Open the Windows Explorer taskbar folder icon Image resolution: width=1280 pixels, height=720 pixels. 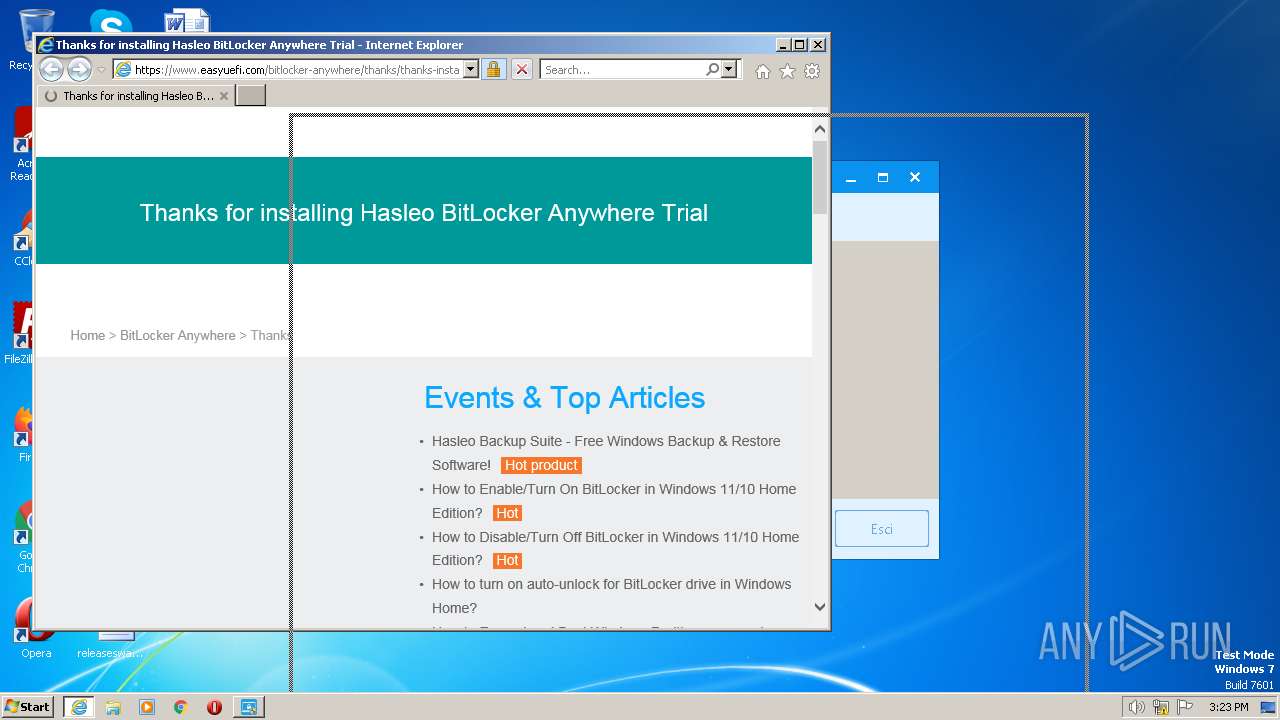pyautogui.click(x=113, y=707)
